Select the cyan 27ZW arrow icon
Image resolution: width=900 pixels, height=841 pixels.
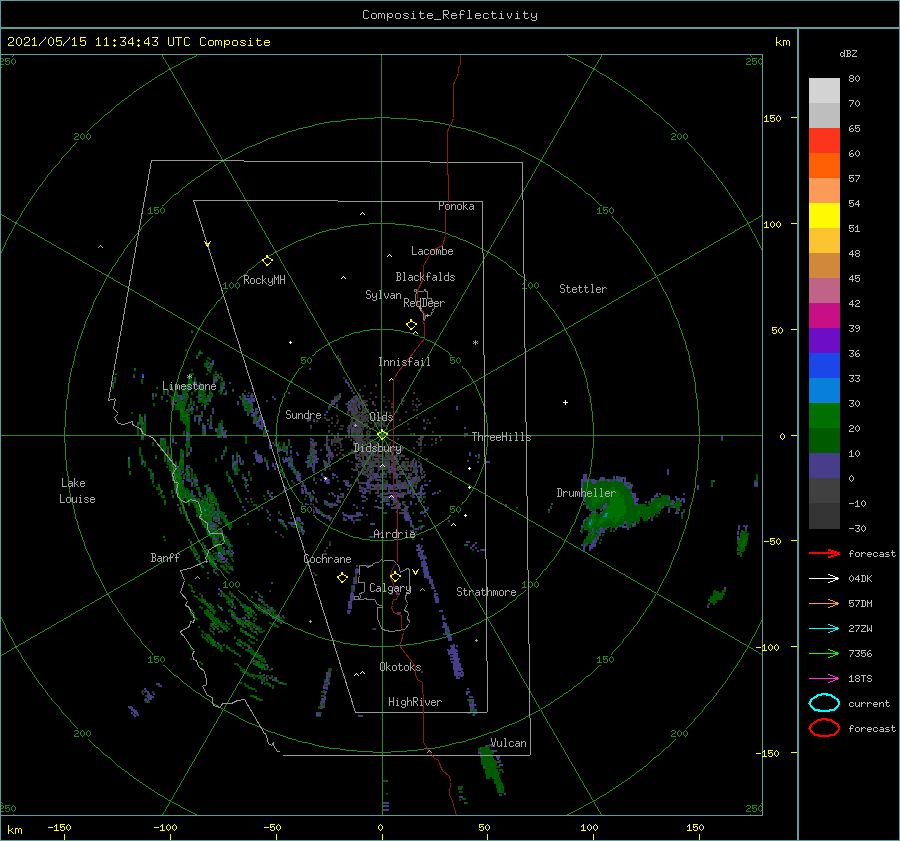[x=824, y=629]
